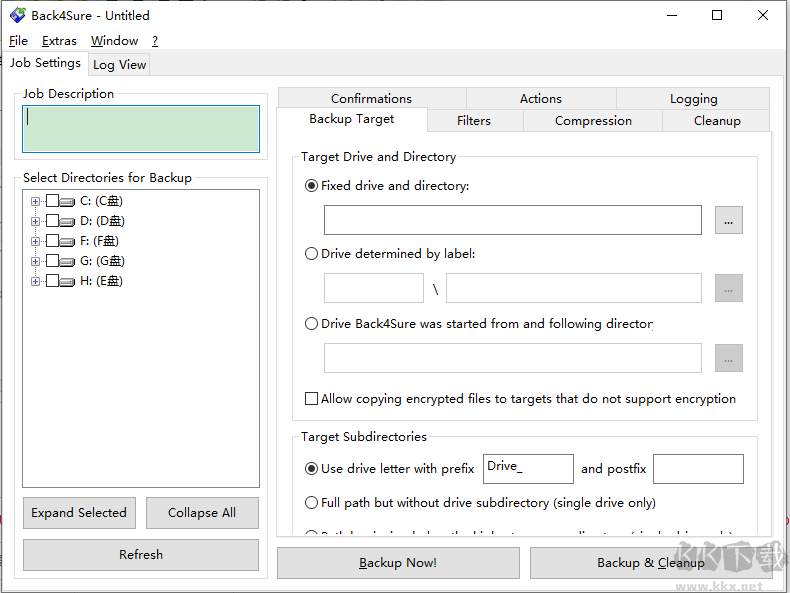Screen dimensions: 790x593
Task: Start backup with Backup Now! button
Action: 398,563
